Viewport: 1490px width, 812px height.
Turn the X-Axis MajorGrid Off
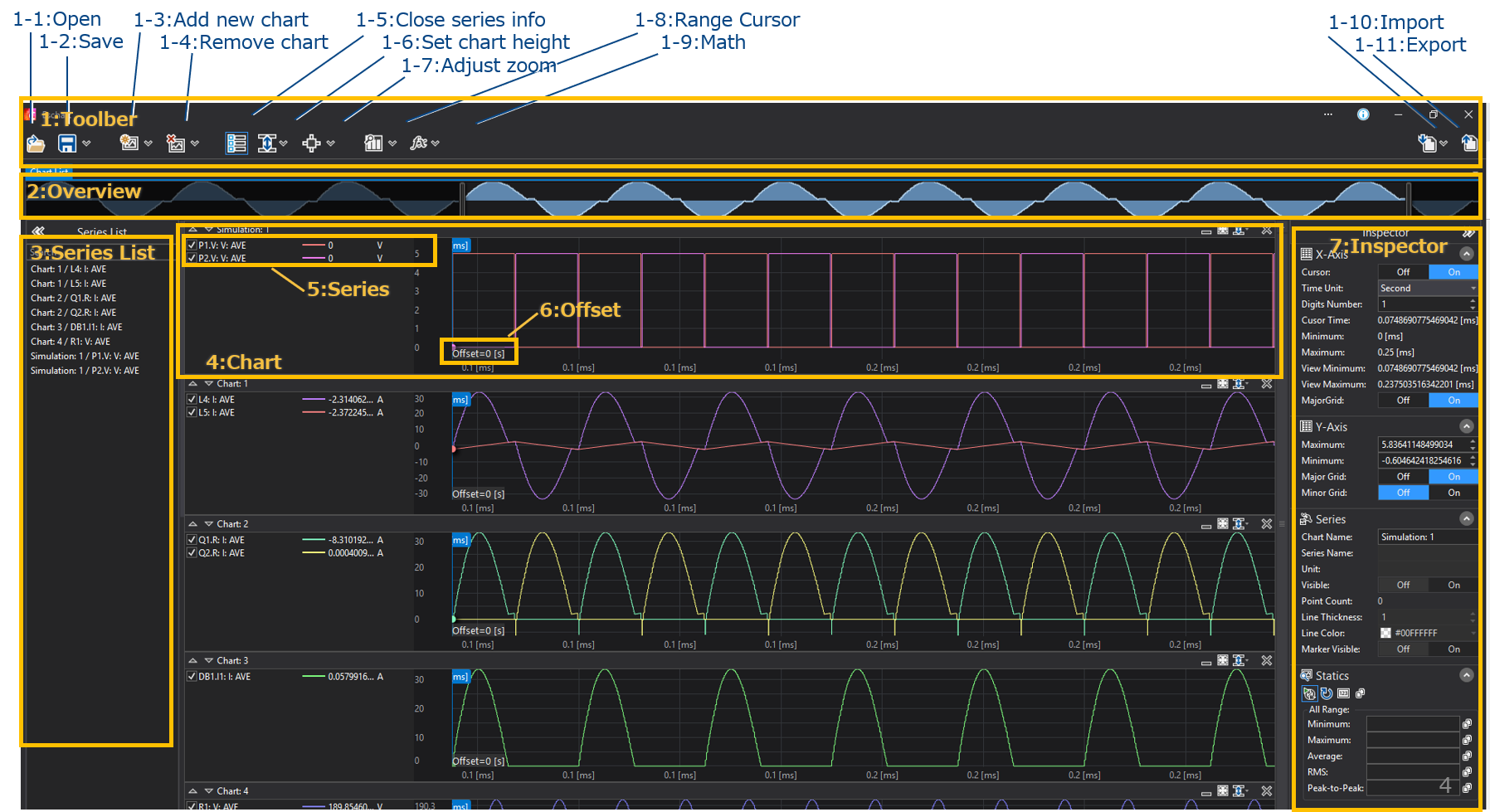(1403, 401)
